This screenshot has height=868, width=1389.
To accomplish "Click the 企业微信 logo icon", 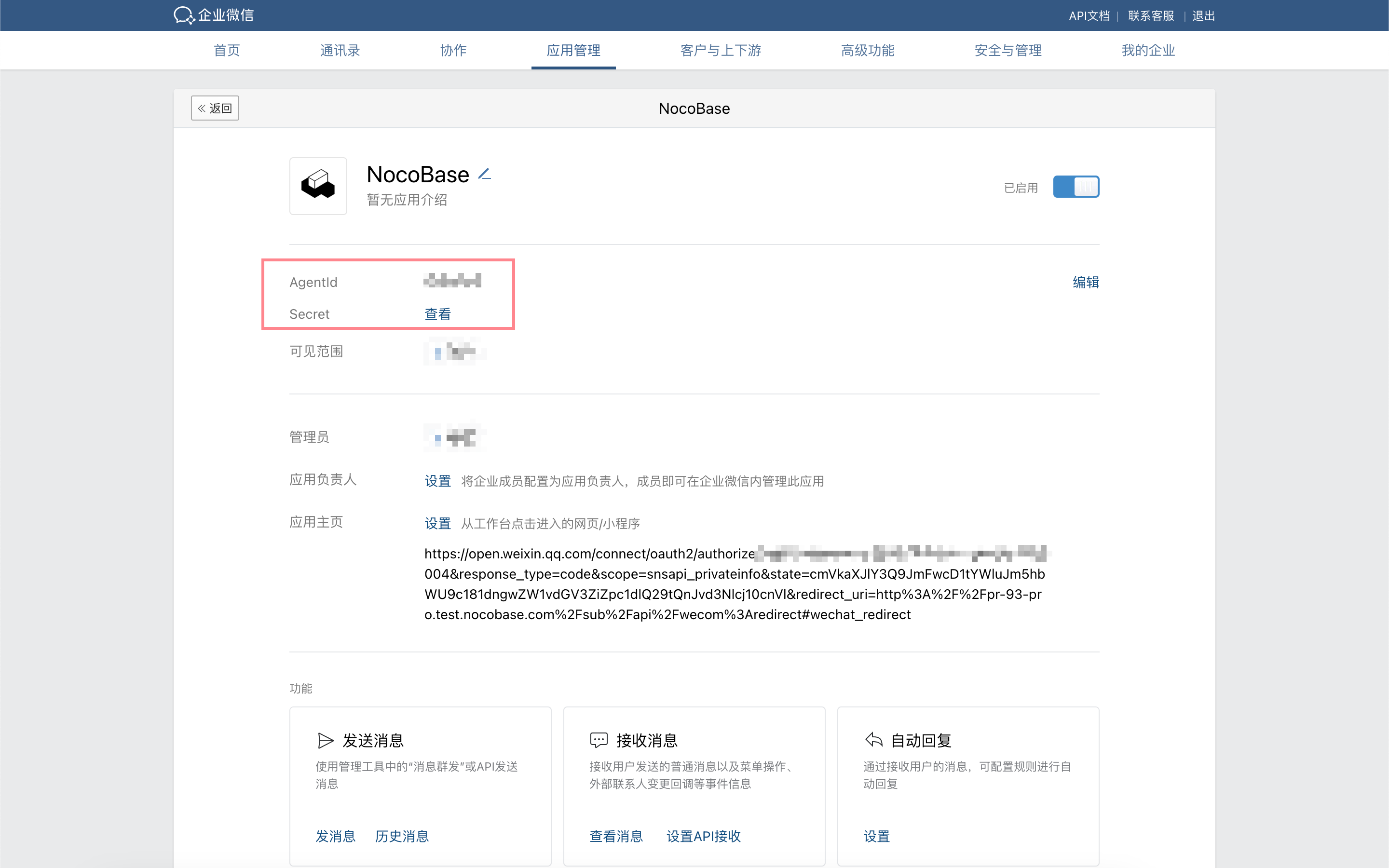I will pos(184,15).
